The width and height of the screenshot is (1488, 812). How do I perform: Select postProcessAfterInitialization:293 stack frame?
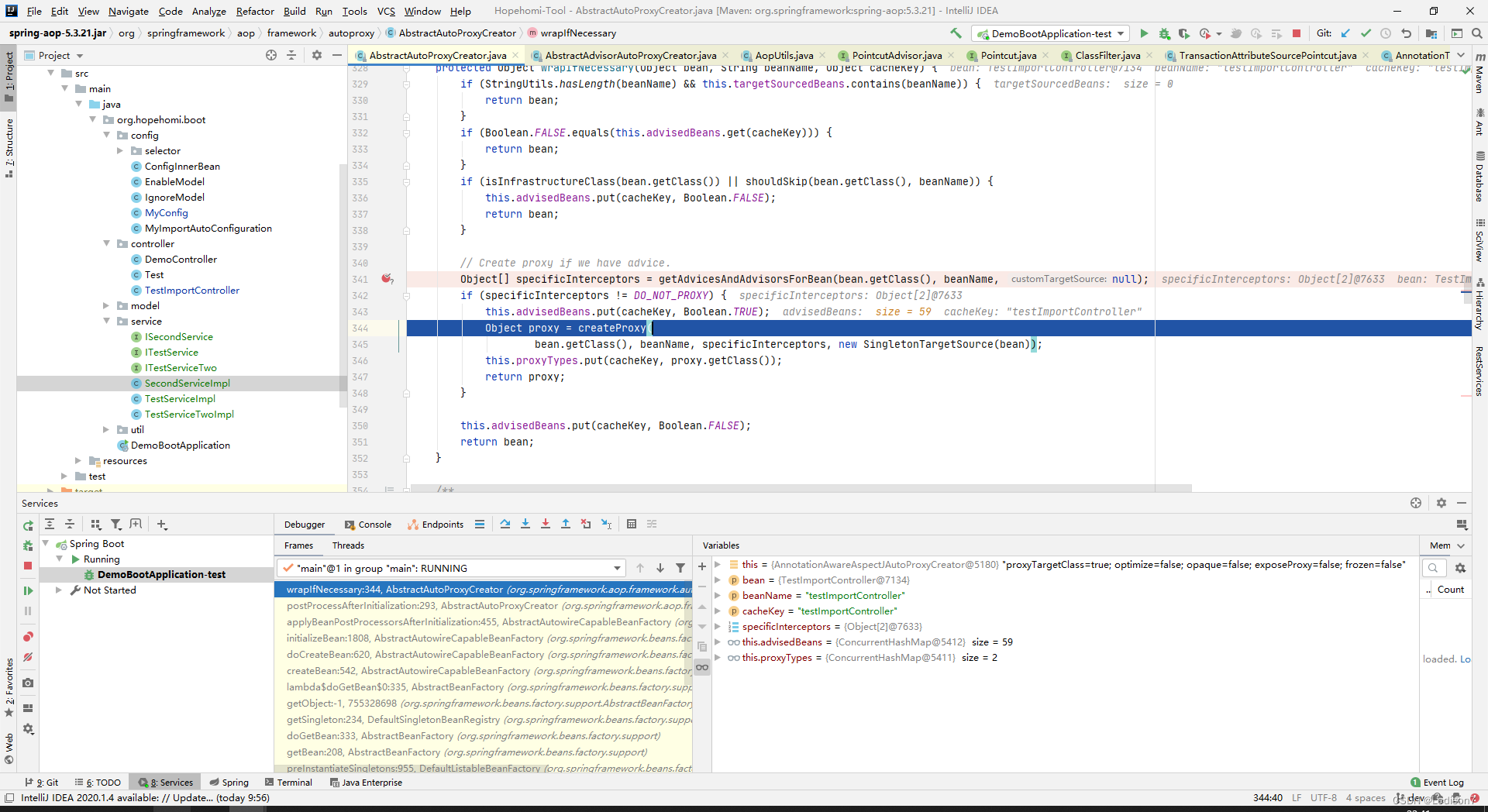pyautogui.click(x=484, y=606)
